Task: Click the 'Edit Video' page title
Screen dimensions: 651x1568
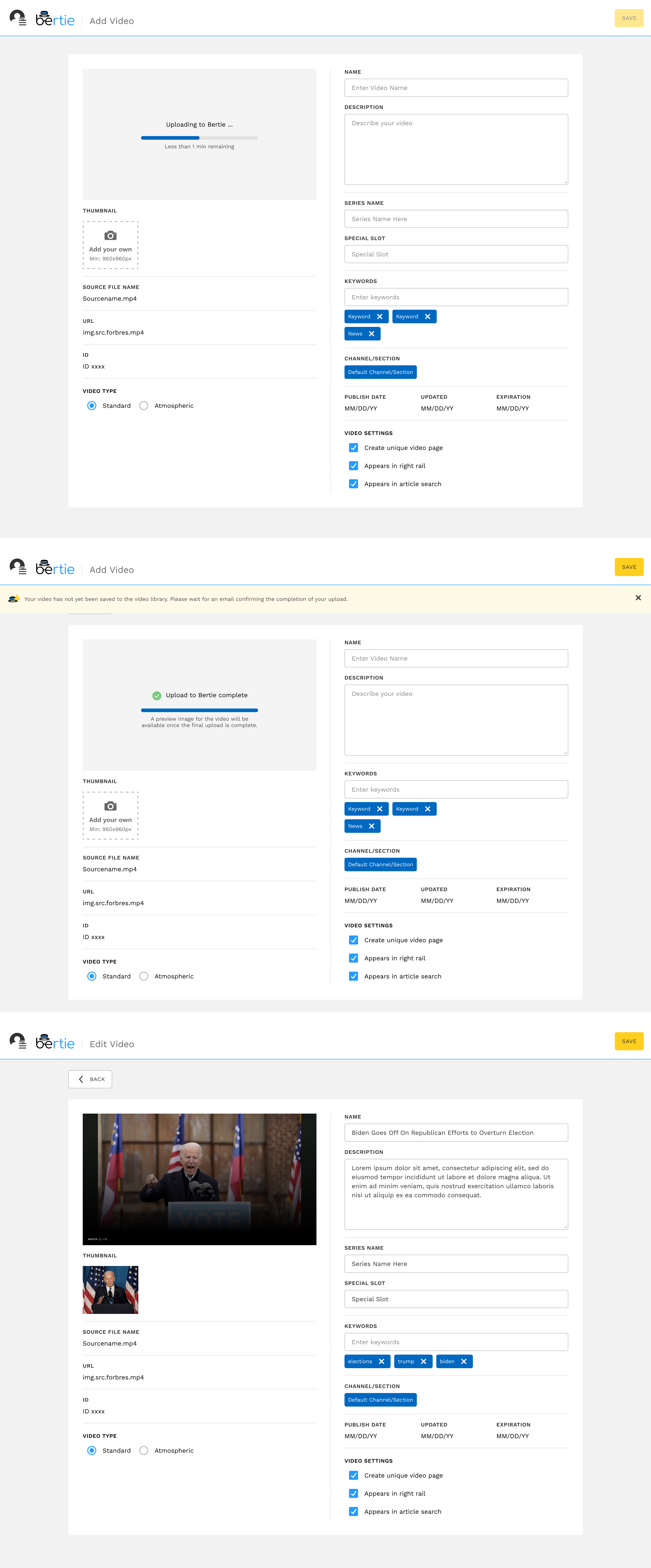Action: click(x=112, y=1044)
